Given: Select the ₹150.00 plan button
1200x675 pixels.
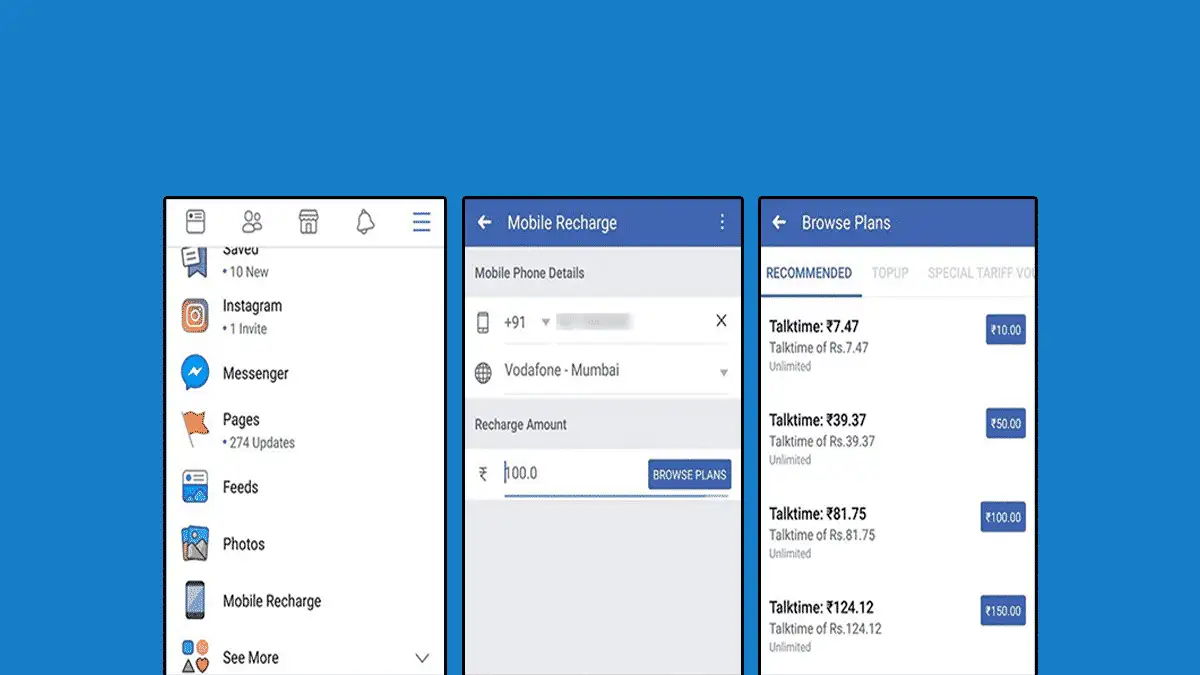Looking at the screenshot, I should [x=1003, y=611].
